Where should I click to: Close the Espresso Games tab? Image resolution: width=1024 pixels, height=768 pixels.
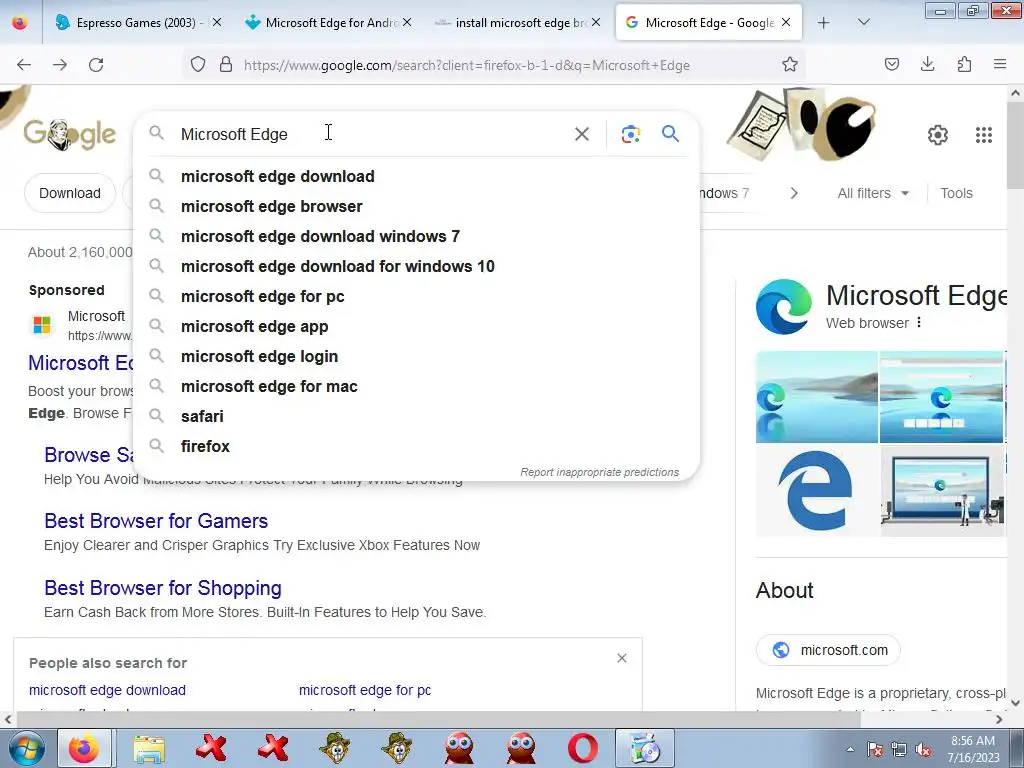point(217,23)
